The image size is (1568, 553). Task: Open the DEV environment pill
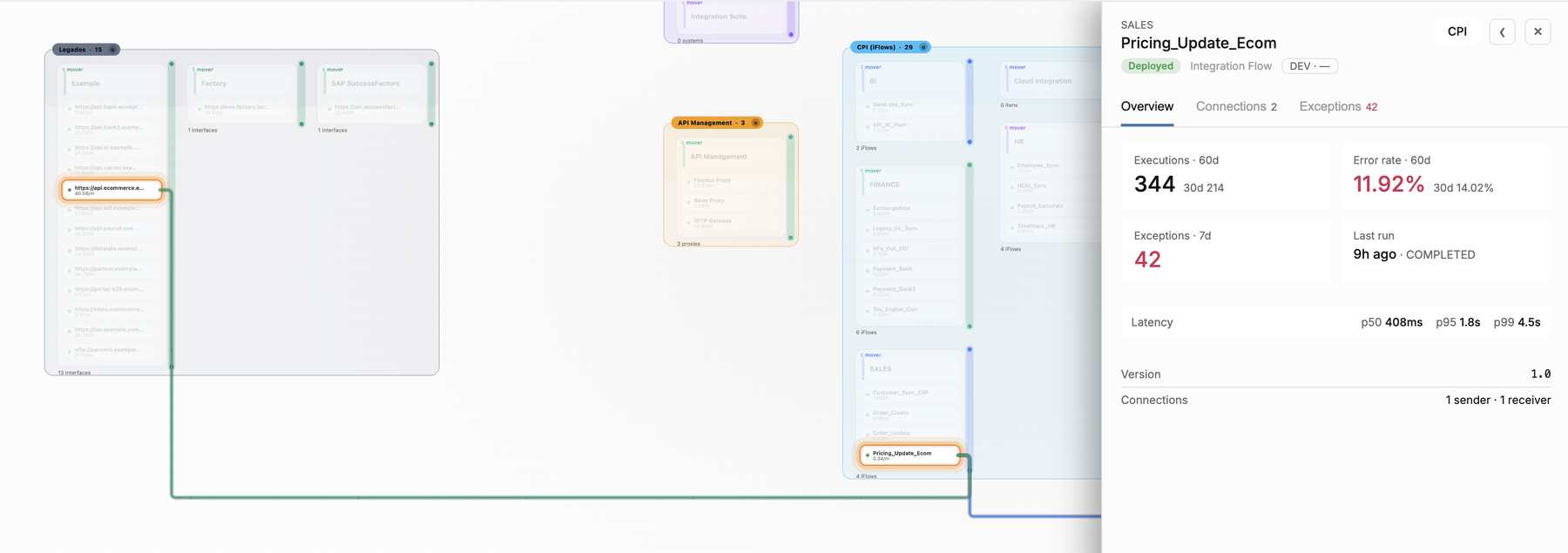pos(1309,66)
